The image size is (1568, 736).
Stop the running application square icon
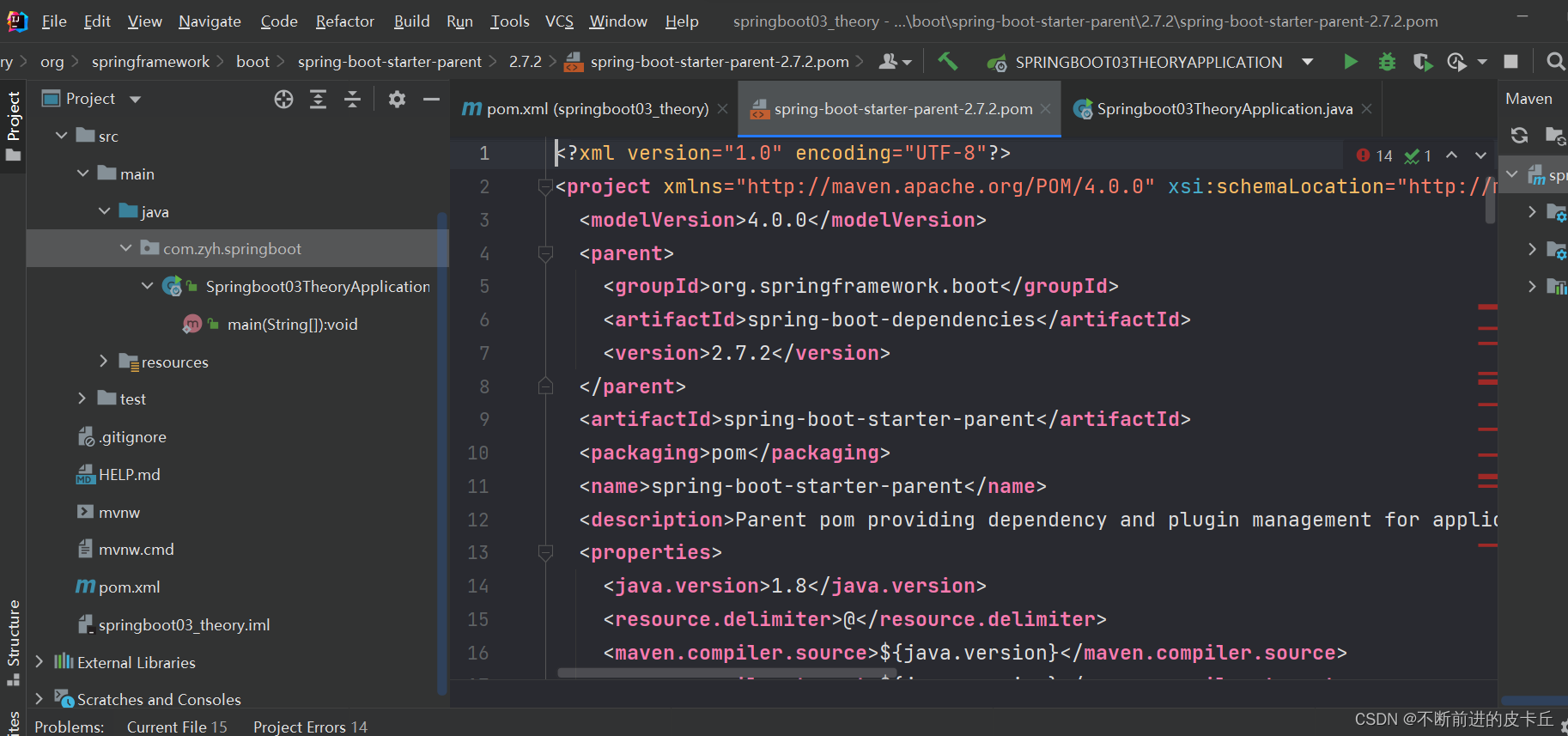pos(1511,62)
